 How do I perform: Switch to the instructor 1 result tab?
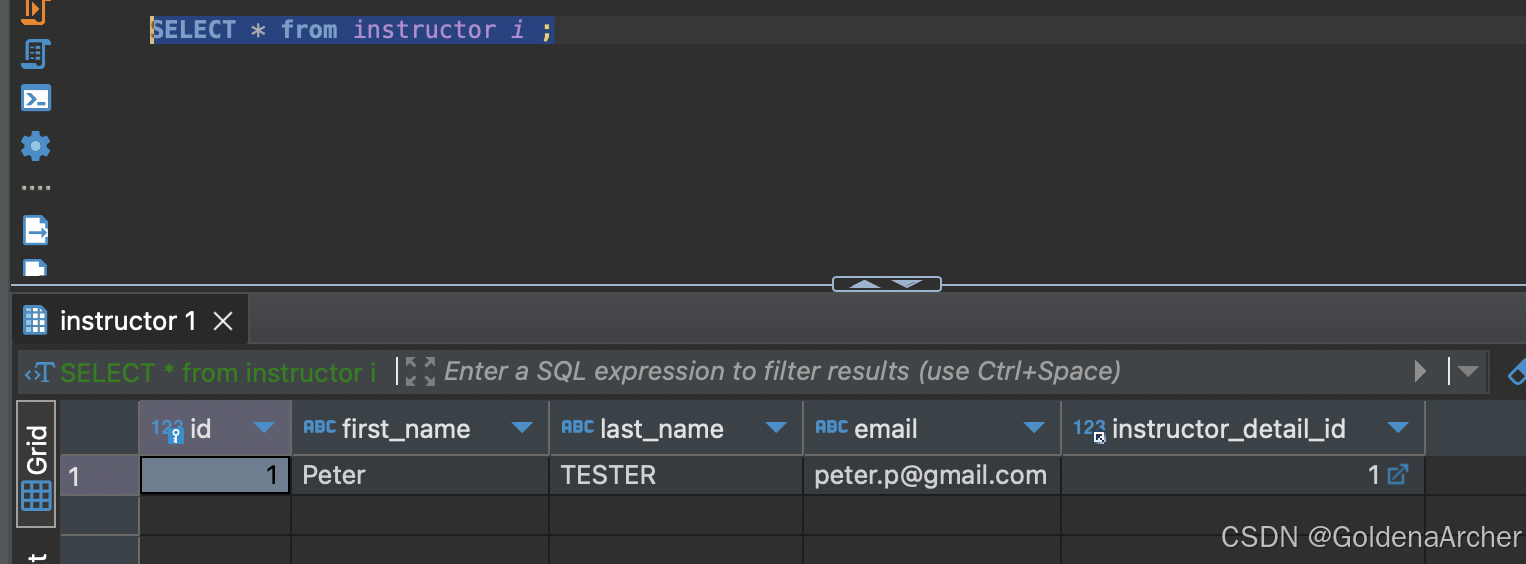click(x=128, y=321)
